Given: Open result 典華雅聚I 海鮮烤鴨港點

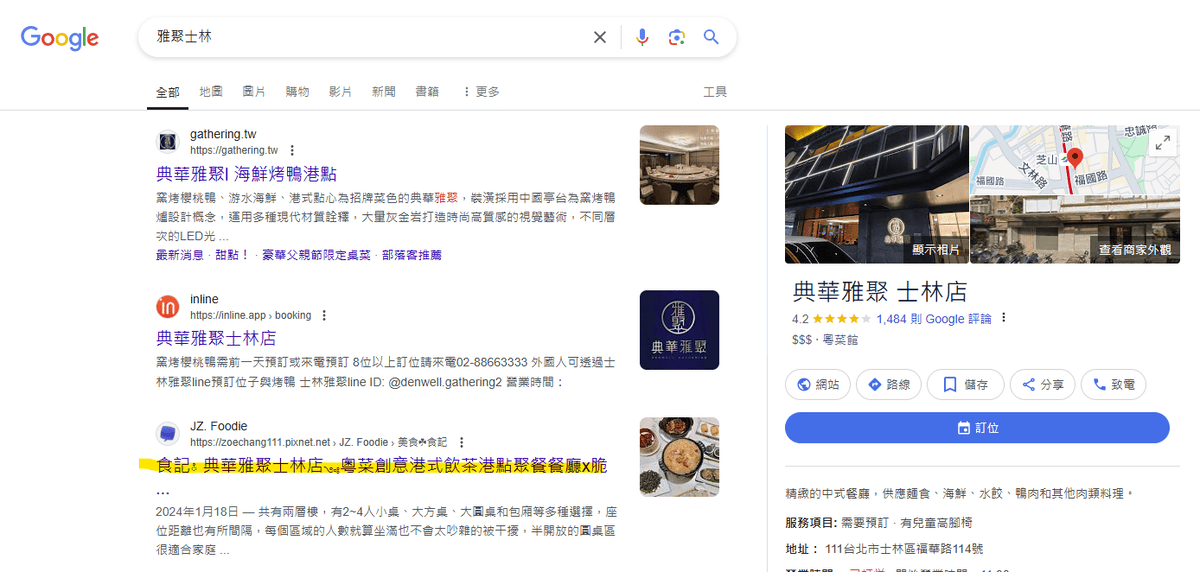Looking at the screenshot, I should 246,173.
